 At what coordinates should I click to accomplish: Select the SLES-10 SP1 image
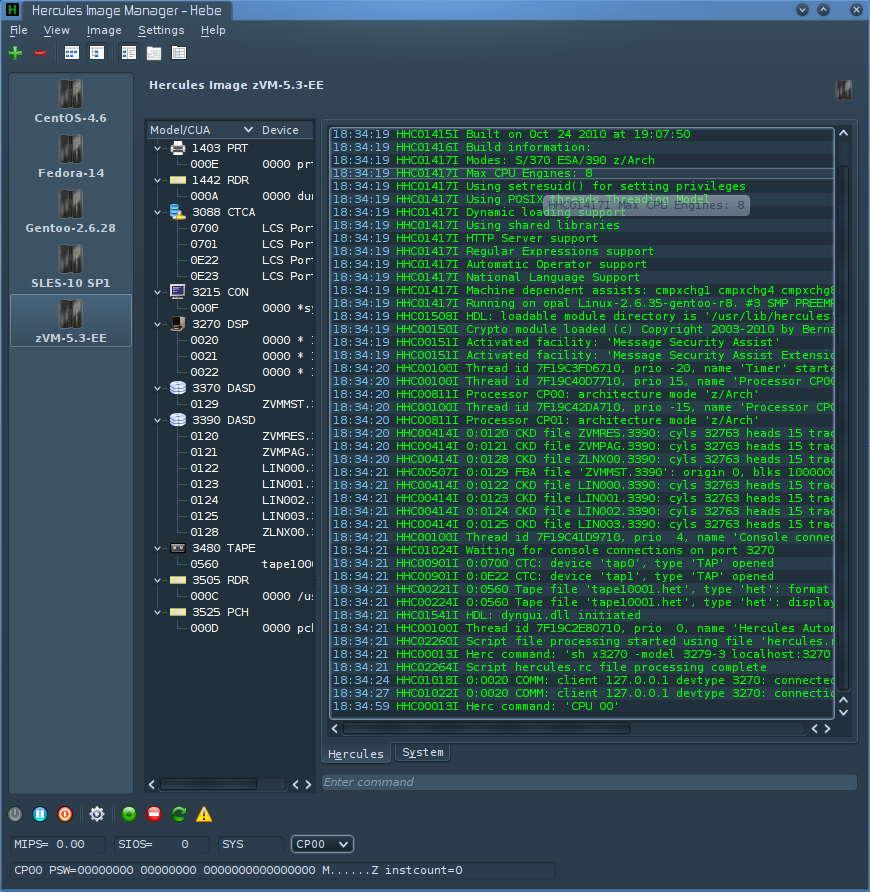point(71,267)
